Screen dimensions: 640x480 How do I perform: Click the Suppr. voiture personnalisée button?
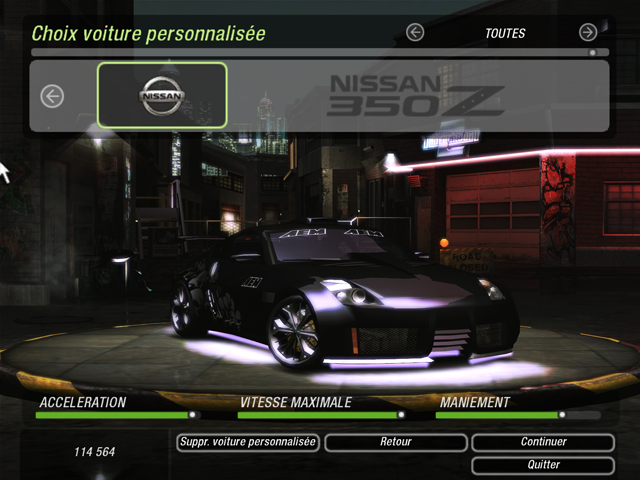click(248, 442)
